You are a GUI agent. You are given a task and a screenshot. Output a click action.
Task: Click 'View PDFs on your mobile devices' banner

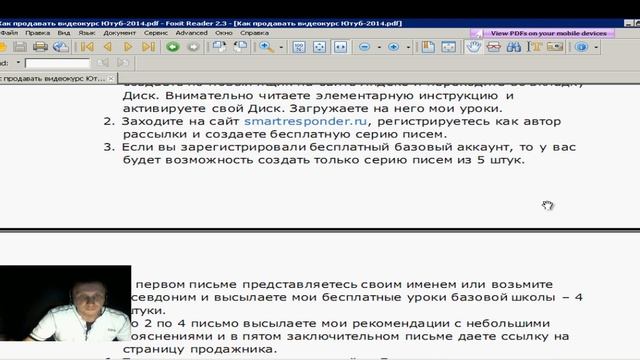coord(543,33)
